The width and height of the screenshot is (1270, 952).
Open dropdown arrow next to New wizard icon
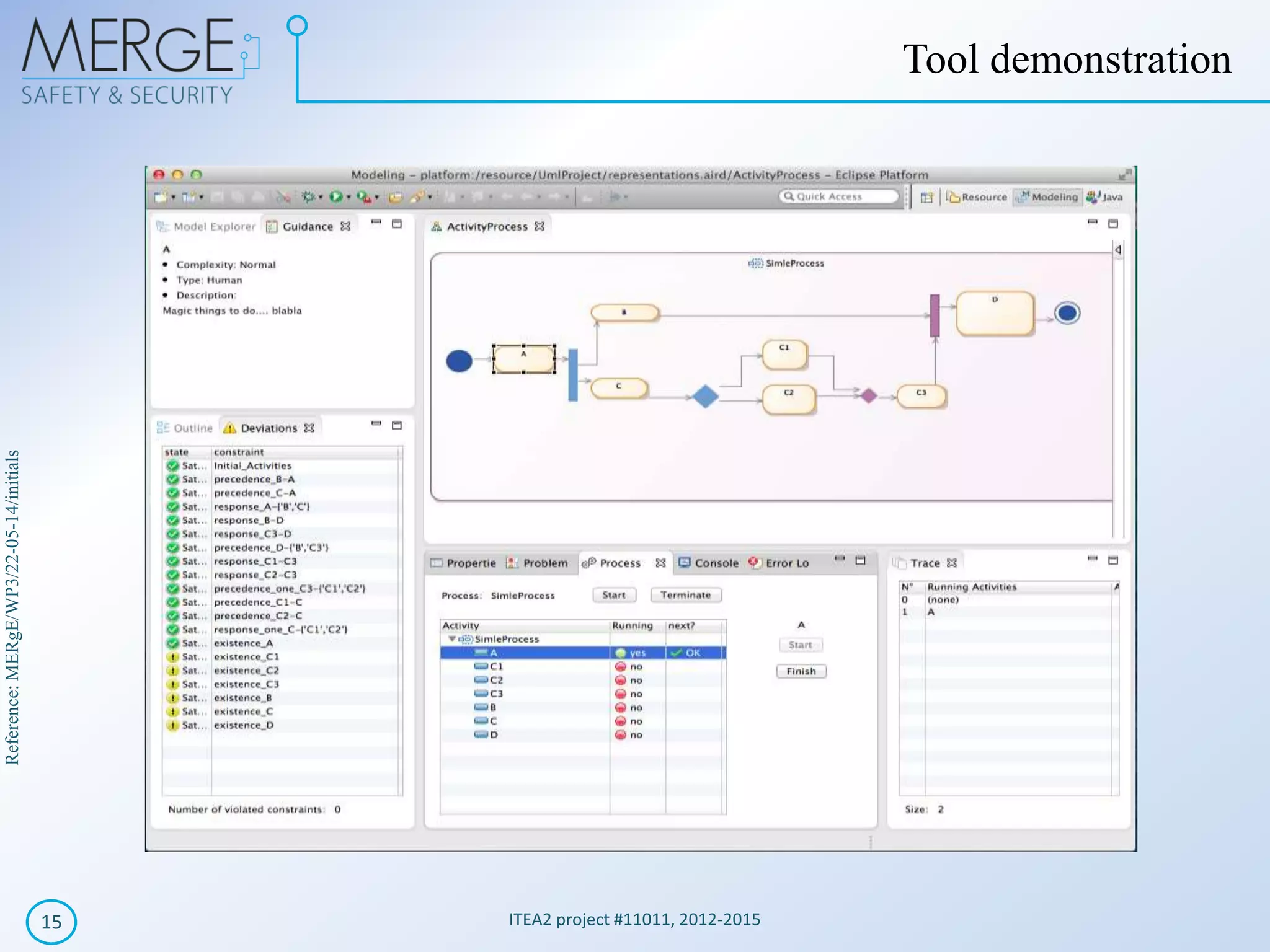click(173, 198)
